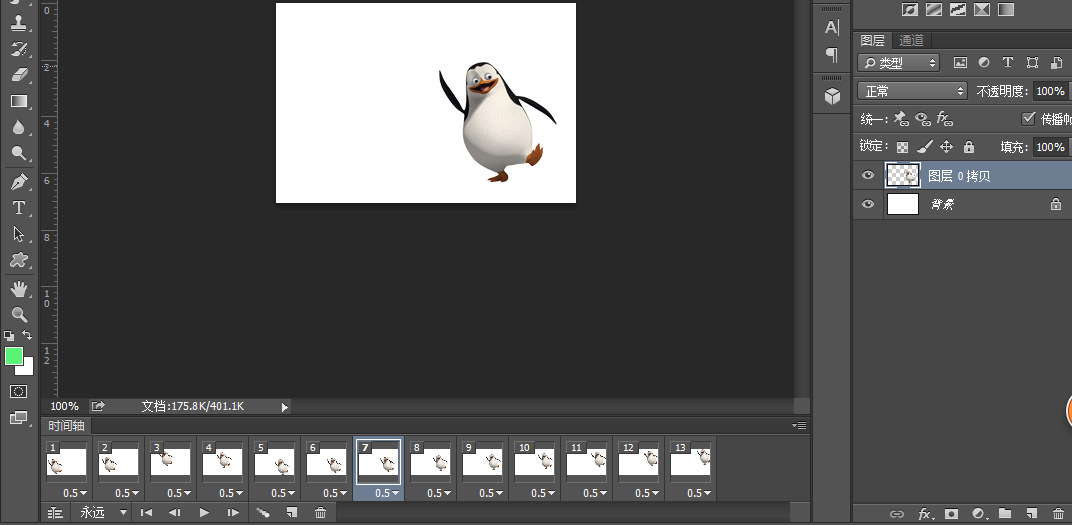This screenshot has height=525, width=1072.
Task: Switch to the 通道 tab
Action: pos(911,41)
